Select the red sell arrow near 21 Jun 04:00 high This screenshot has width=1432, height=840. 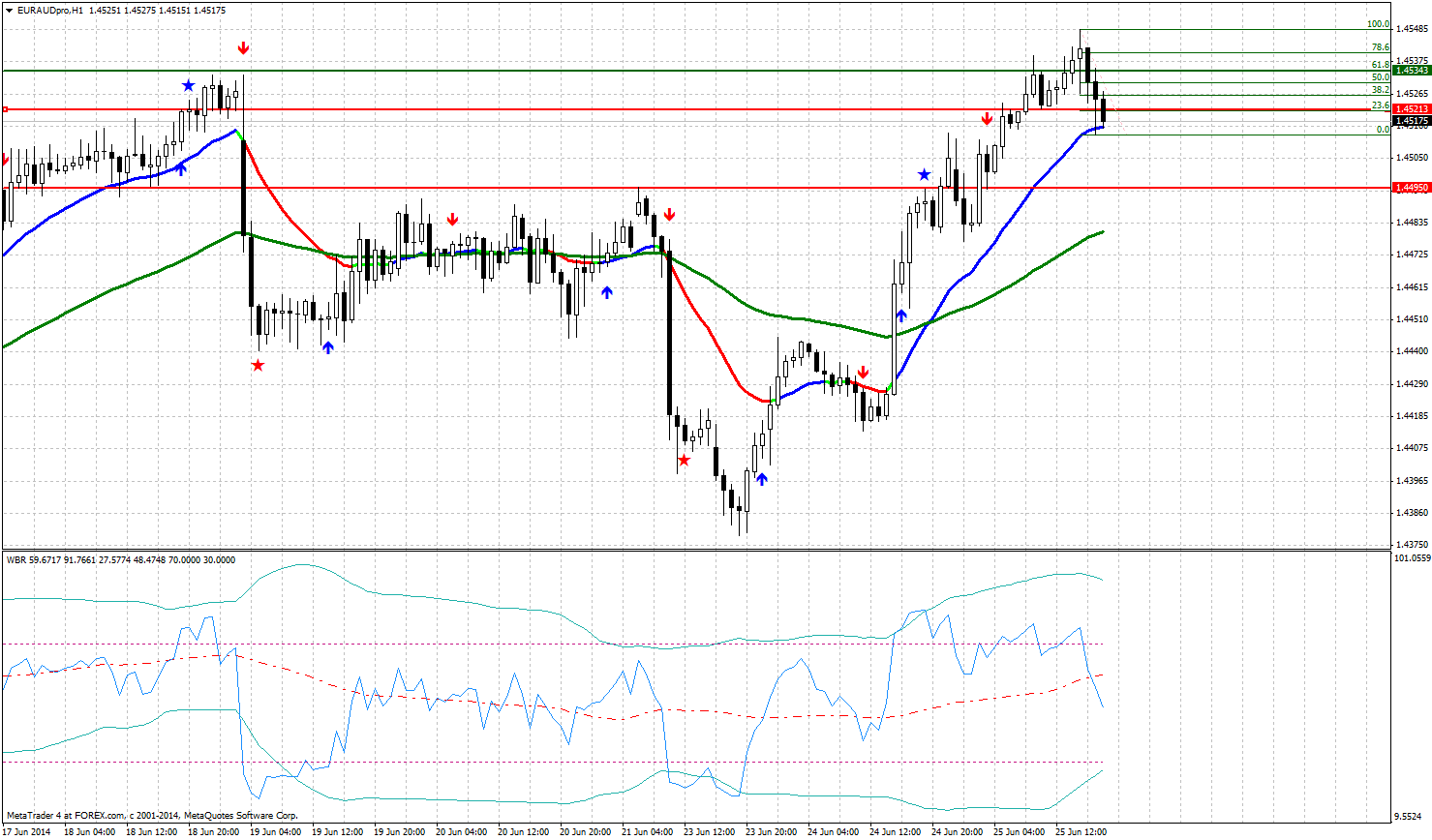[670, 215]
